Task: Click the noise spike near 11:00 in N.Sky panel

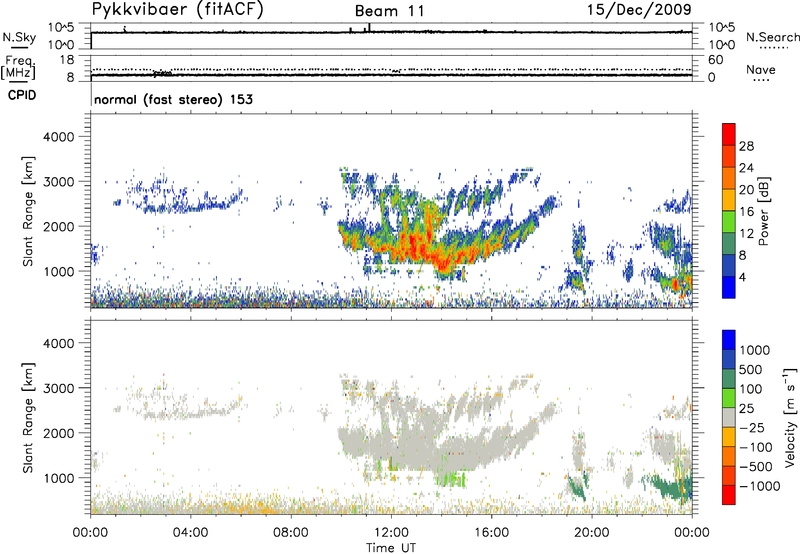Action: tap(369, 28)
